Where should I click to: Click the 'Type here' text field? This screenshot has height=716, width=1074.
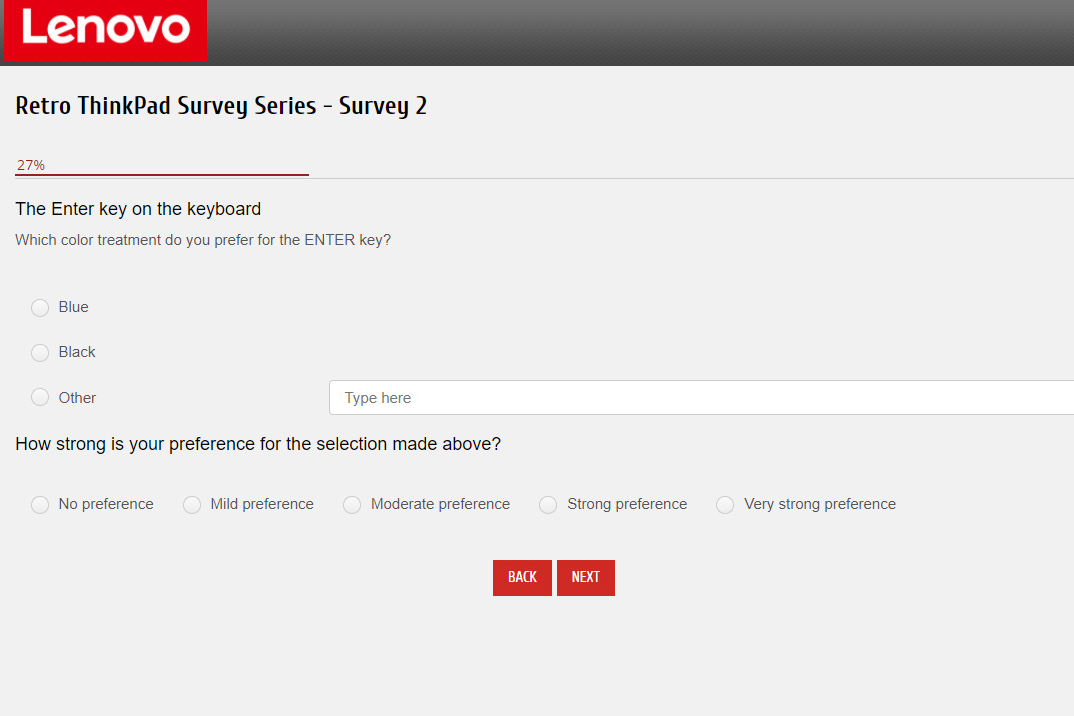coord(700,398)
